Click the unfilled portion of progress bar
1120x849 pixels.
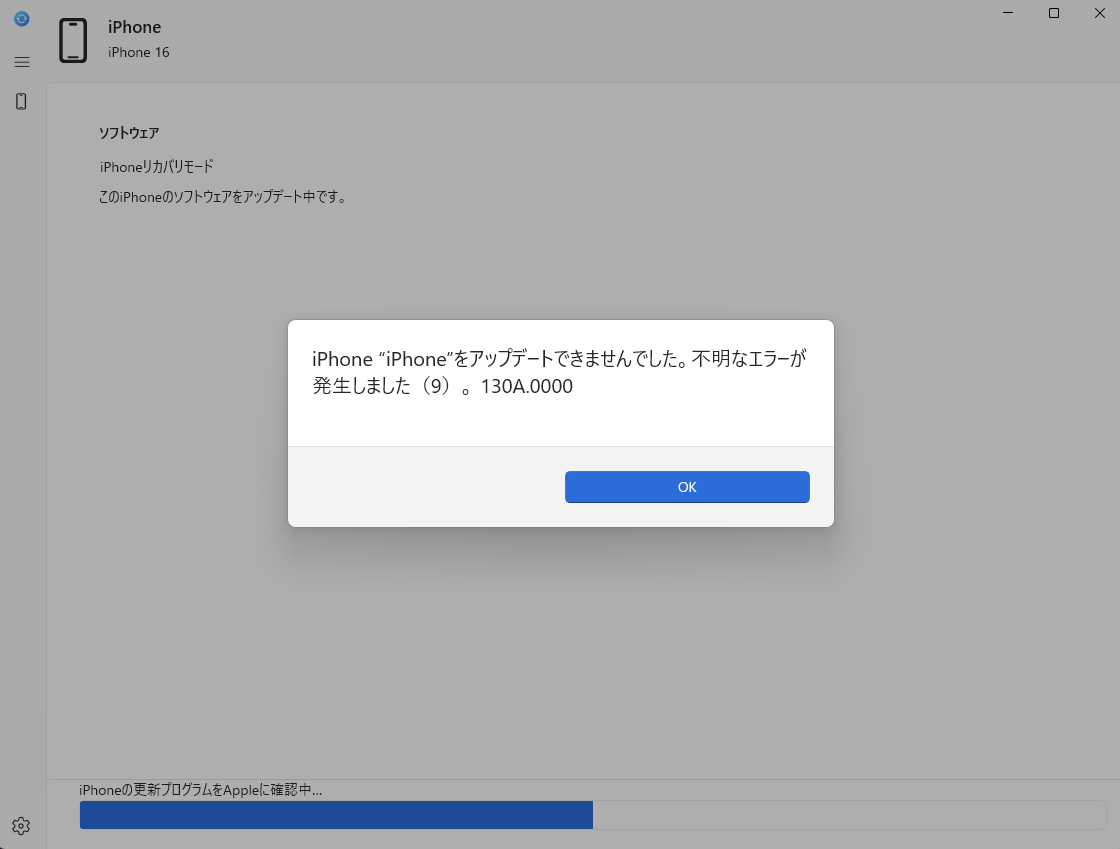click(x=848, y=814)
